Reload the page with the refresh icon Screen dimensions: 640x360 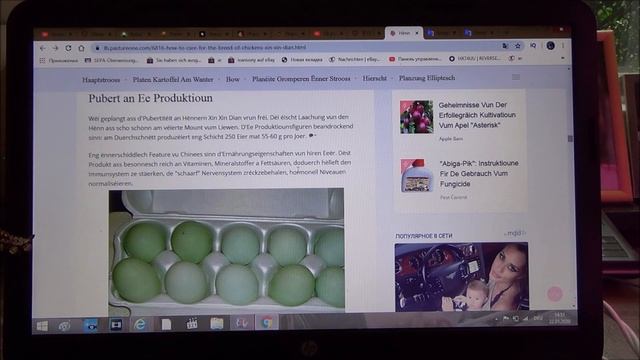pyautogui.click(x=69, y=48)
